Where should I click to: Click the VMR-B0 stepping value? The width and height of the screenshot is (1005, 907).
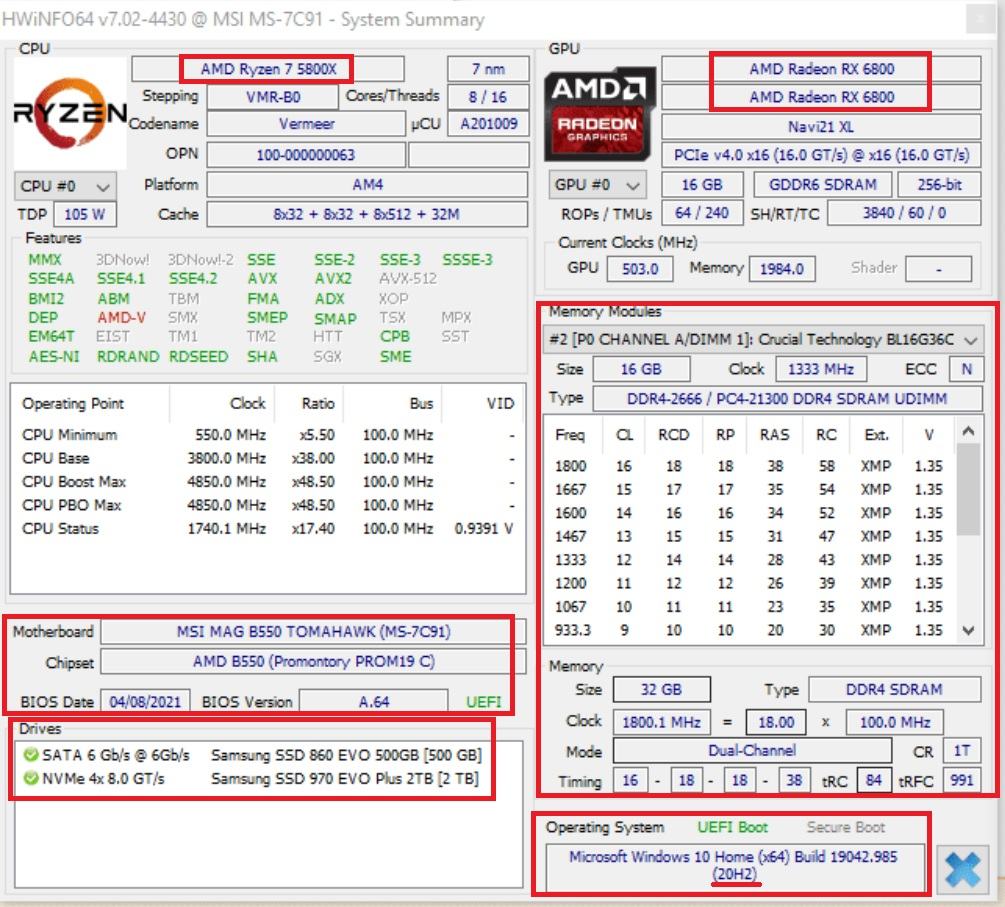pos(273,97)
